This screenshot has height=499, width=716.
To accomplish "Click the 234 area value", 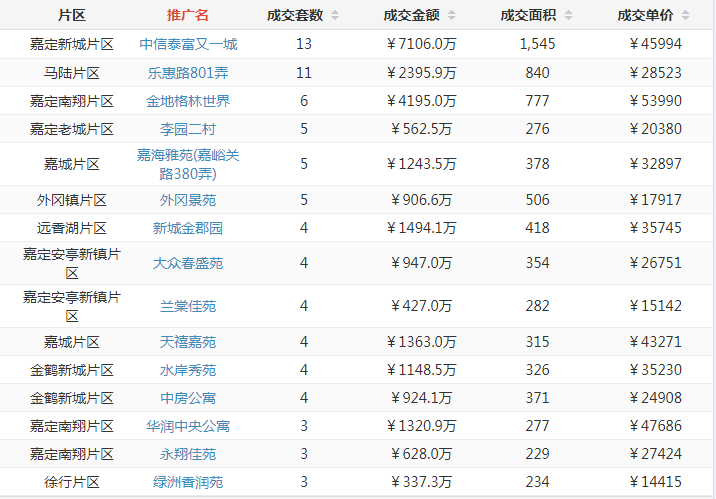I will tap(537, 482).
